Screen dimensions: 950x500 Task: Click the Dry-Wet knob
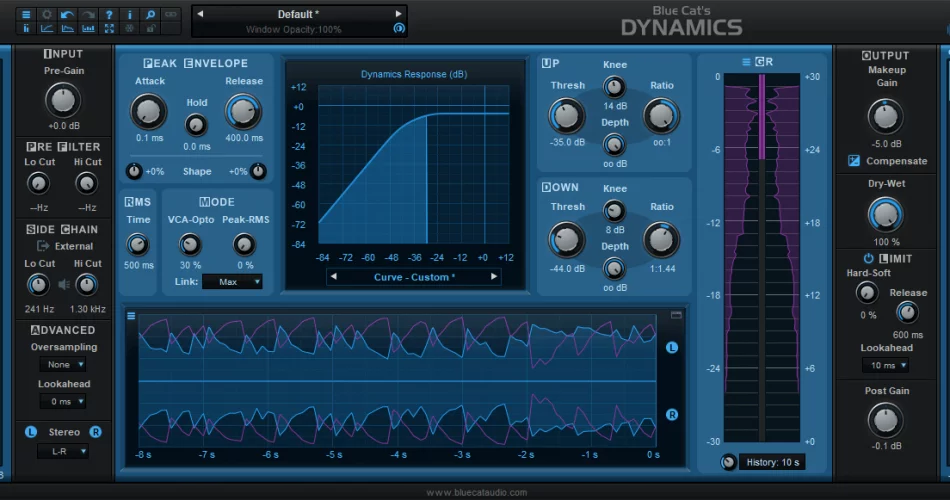point(885,215)
